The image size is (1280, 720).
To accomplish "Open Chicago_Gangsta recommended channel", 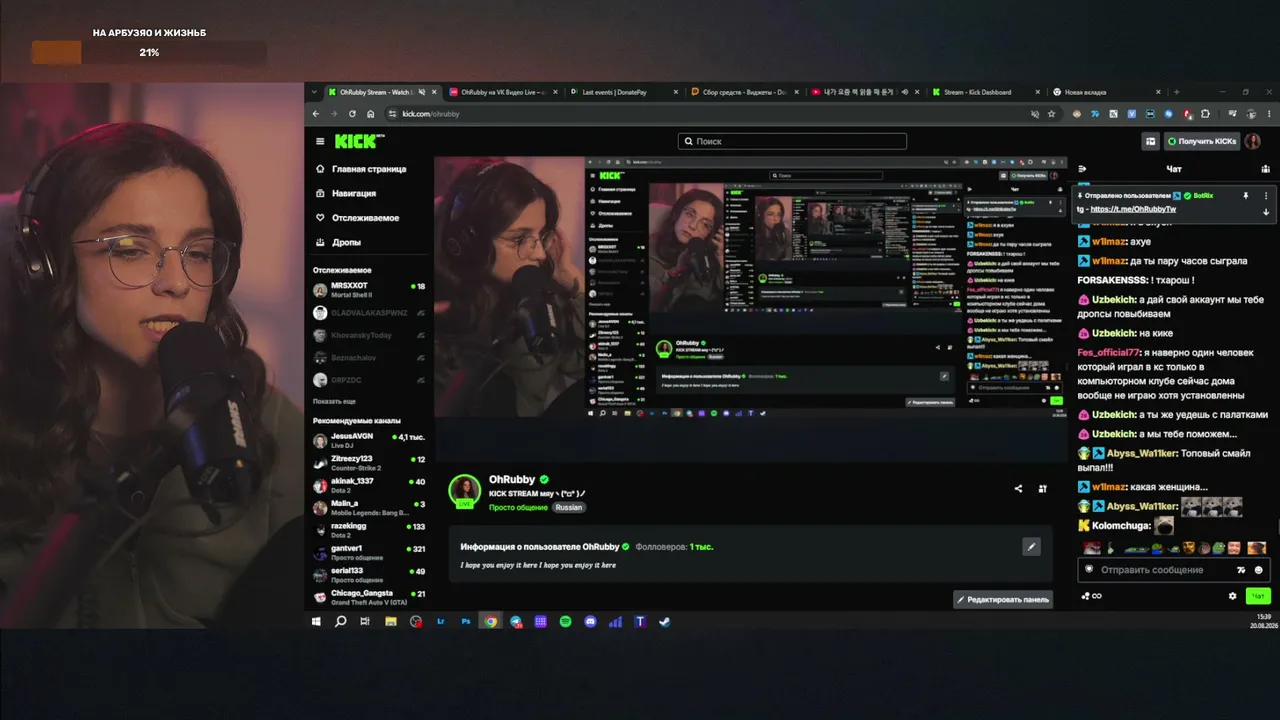I will 369,598.
